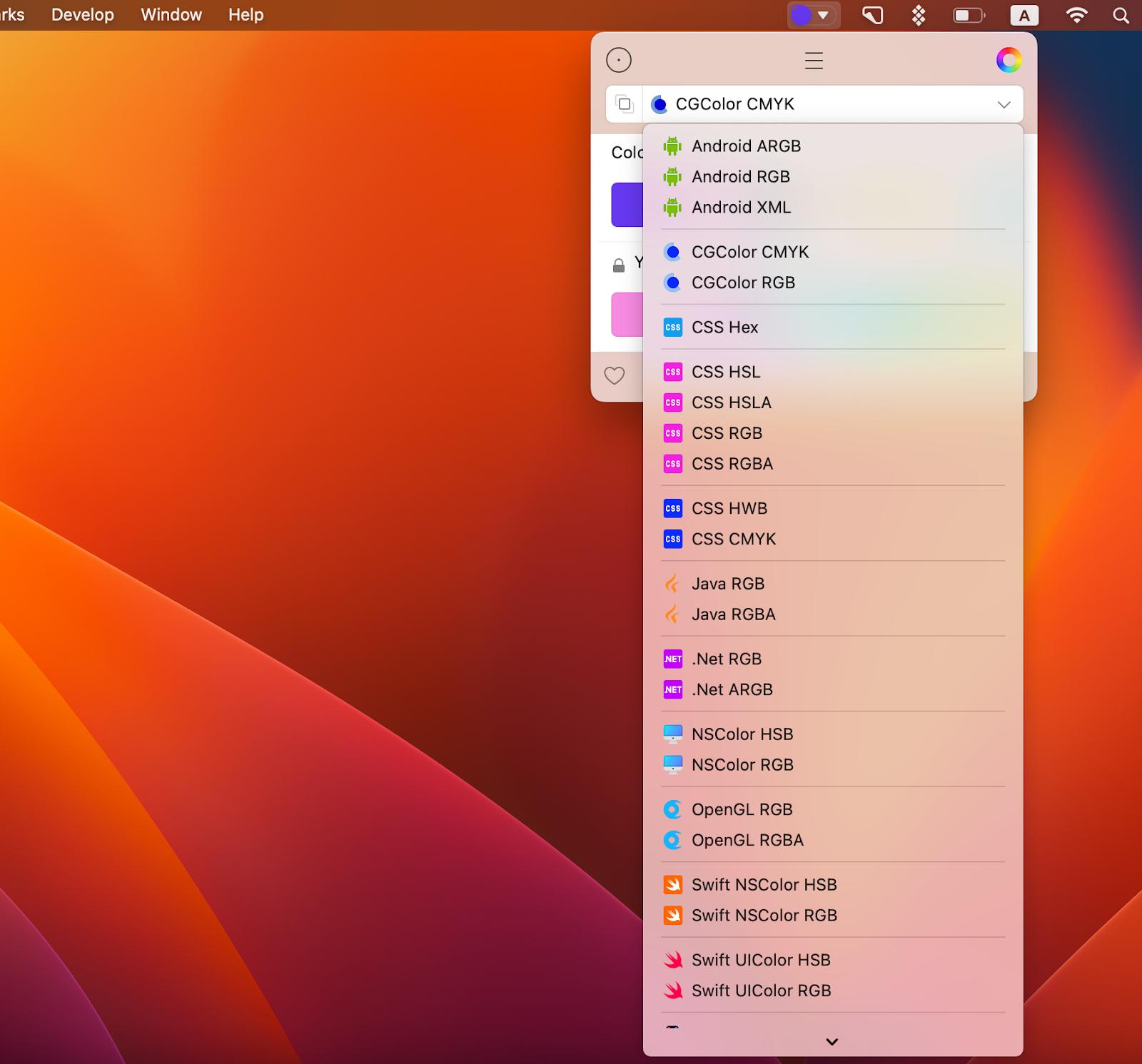Screen dimensions: 1142x1064
Task: Click the lock icon beside the pink swatch
Action: tap(617, 265)
